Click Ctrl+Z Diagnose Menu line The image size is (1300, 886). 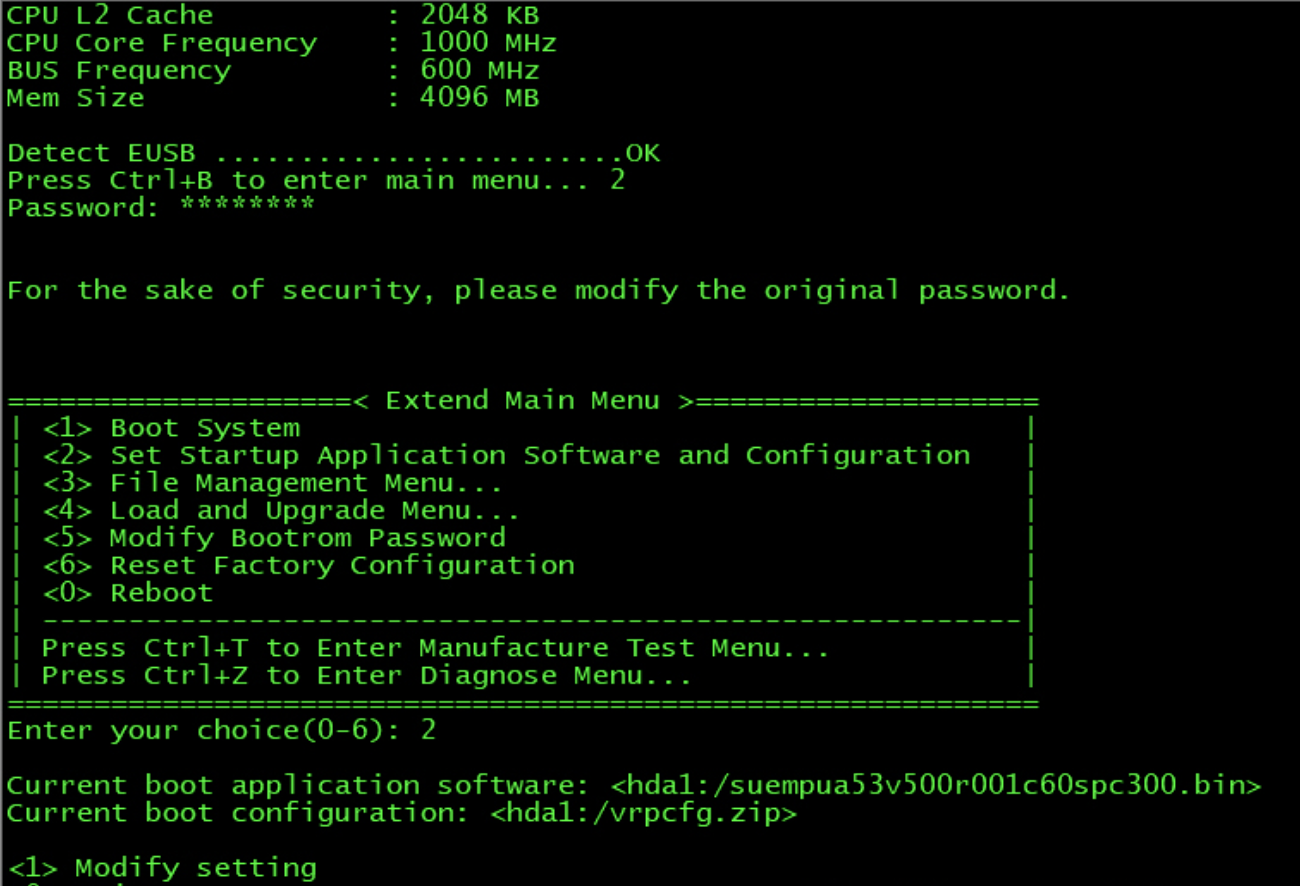coord(366,676)
